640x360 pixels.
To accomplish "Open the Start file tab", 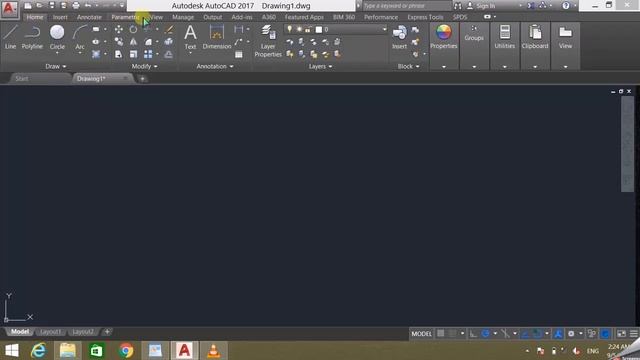I will [22, 78].
